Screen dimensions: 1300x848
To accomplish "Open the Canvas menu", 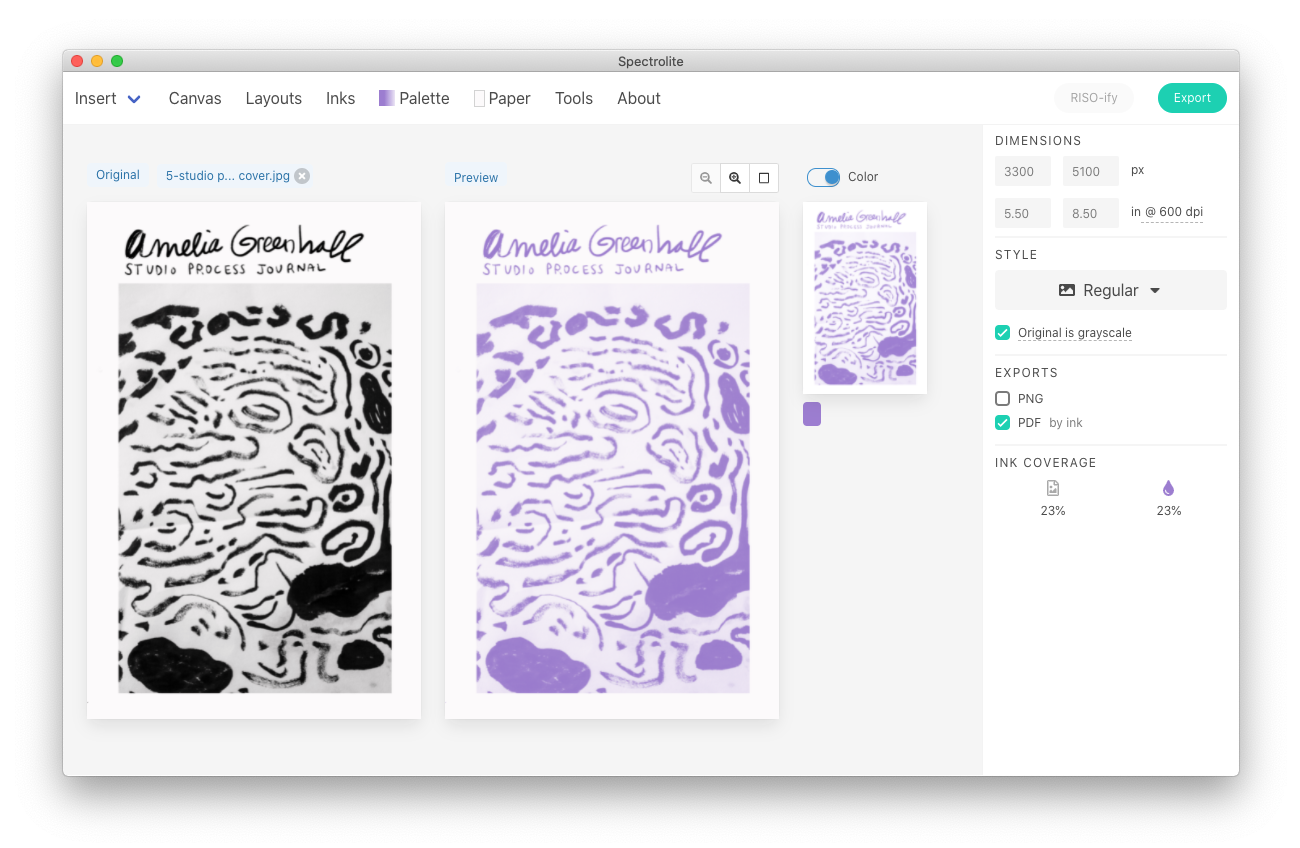I will pos(195,98).
